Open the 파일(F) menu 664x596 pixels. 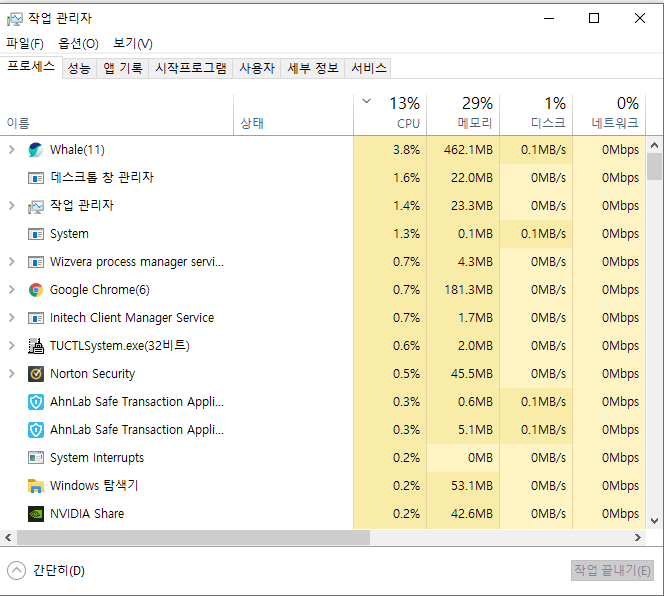pyautogui.click(x=25, y=43)
